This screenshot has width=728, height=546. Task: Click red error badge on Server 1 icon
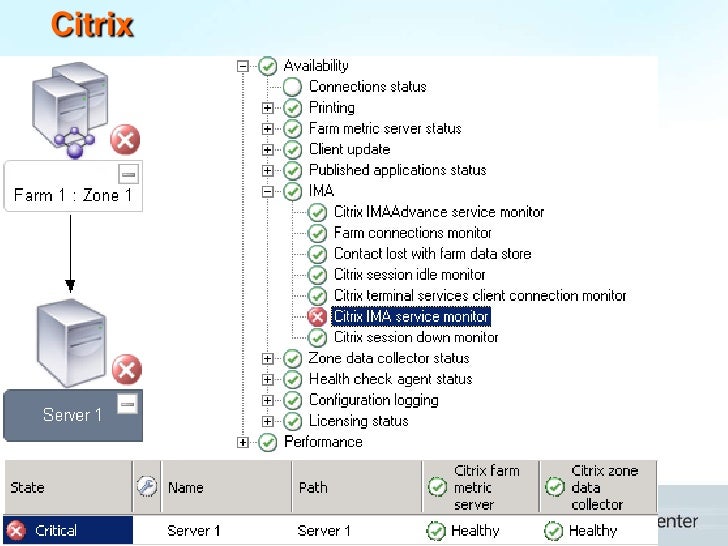[x=126, y=370]
